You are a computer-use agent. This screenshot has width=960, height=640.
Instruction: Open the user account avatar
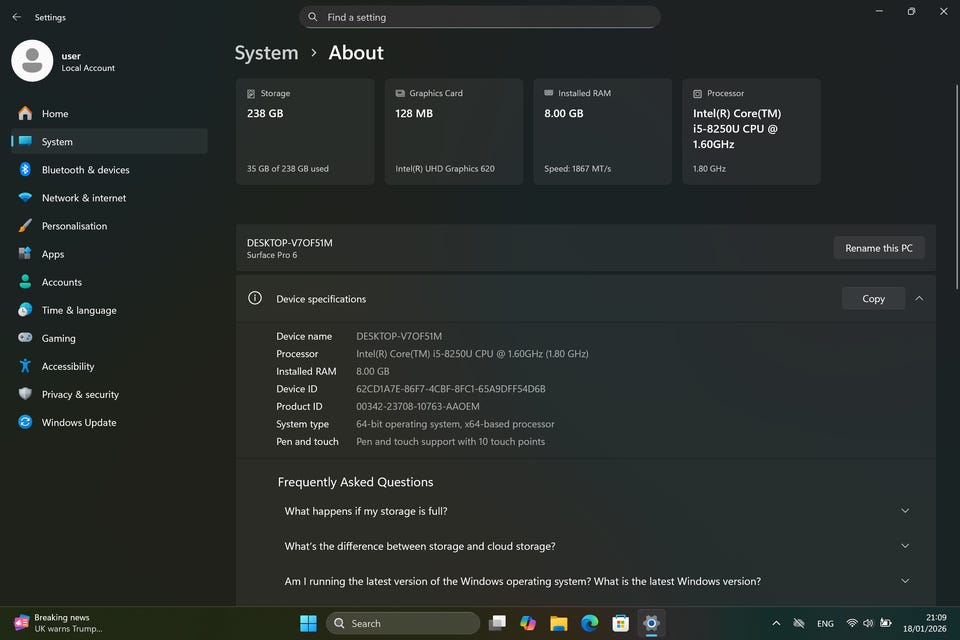(32, 61)
